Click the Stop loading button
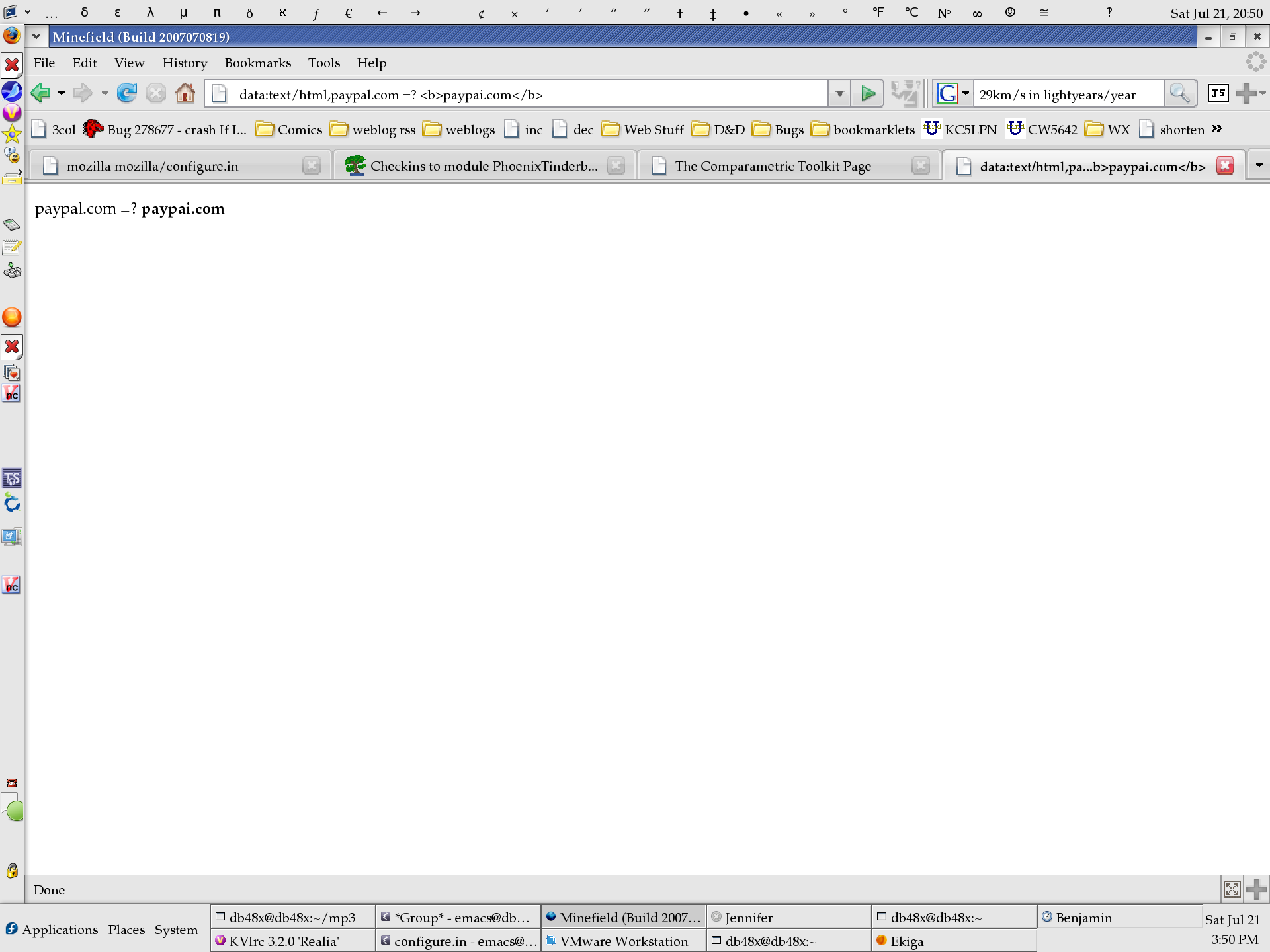This screenshot has width=1270, height=952. [156, 94]
